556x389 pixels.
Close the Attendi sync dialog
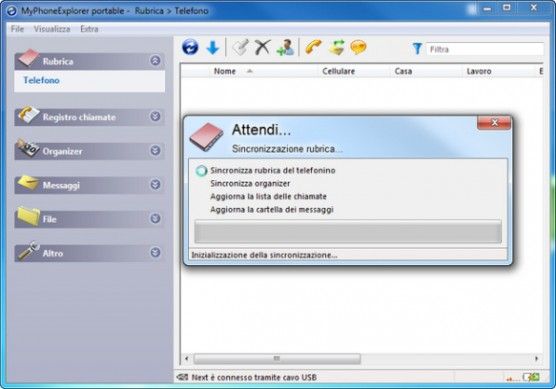(494, 123)
